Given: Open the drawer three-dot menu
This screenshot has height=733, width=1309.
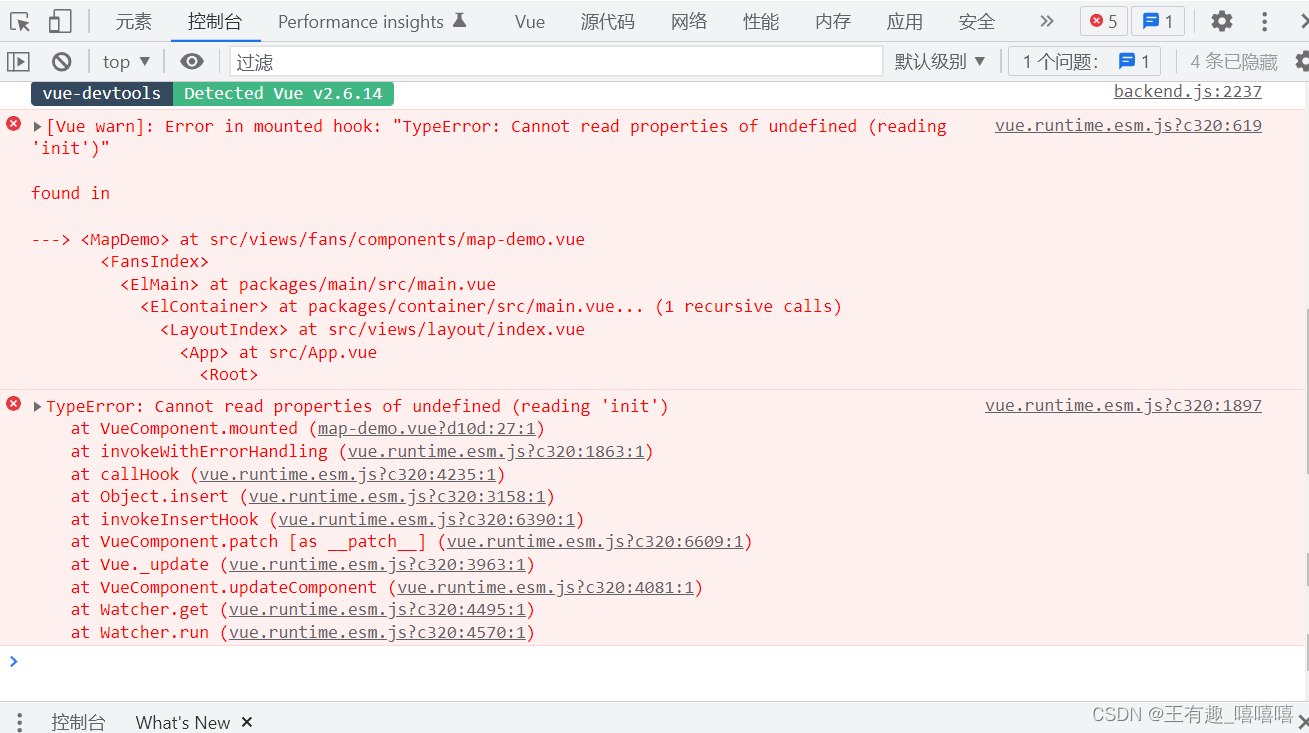Looking at the screenshot, I should coord(17,721).
